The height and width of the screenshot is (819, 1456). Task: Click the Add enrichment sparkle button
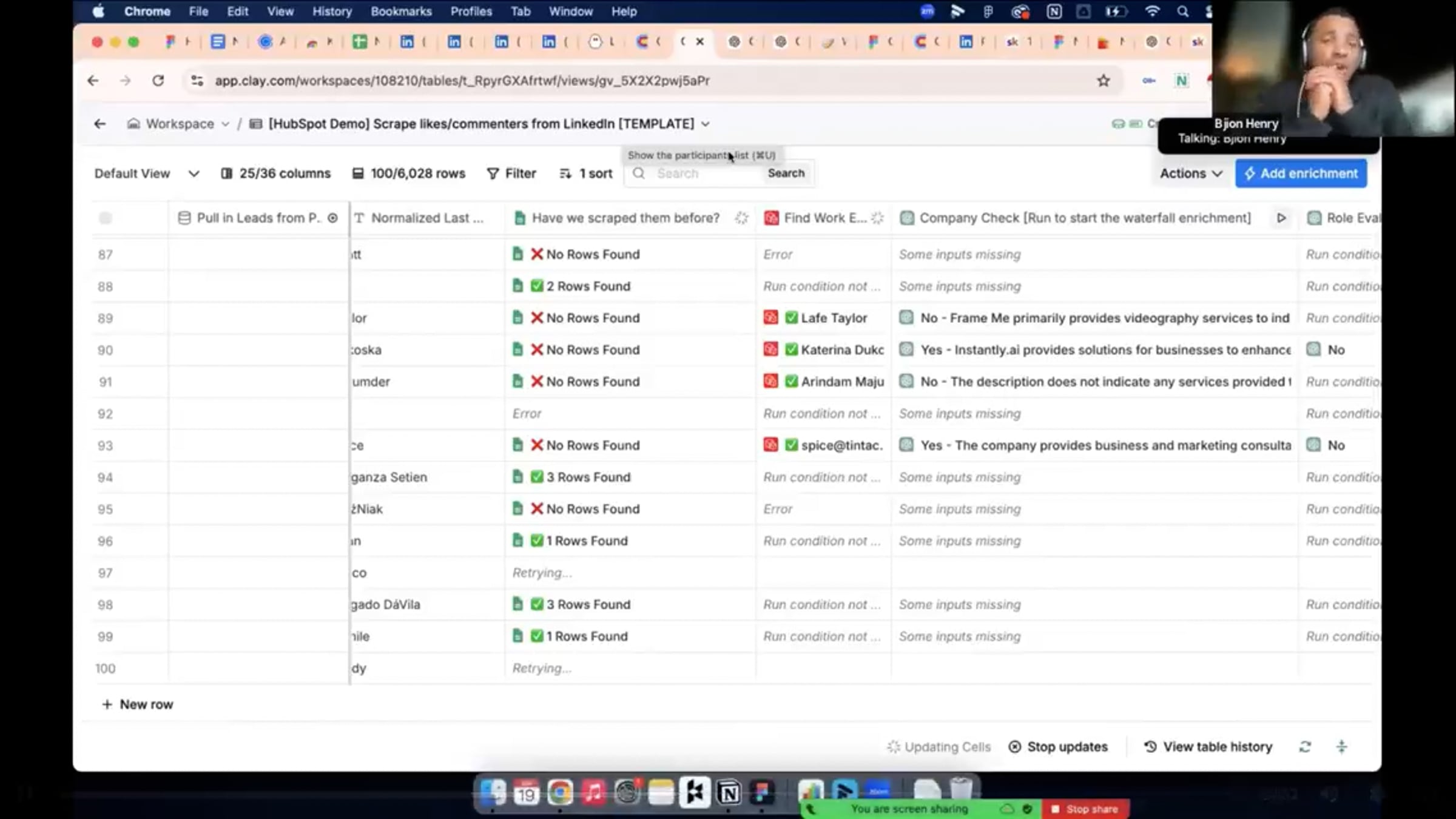[1300, 174]
